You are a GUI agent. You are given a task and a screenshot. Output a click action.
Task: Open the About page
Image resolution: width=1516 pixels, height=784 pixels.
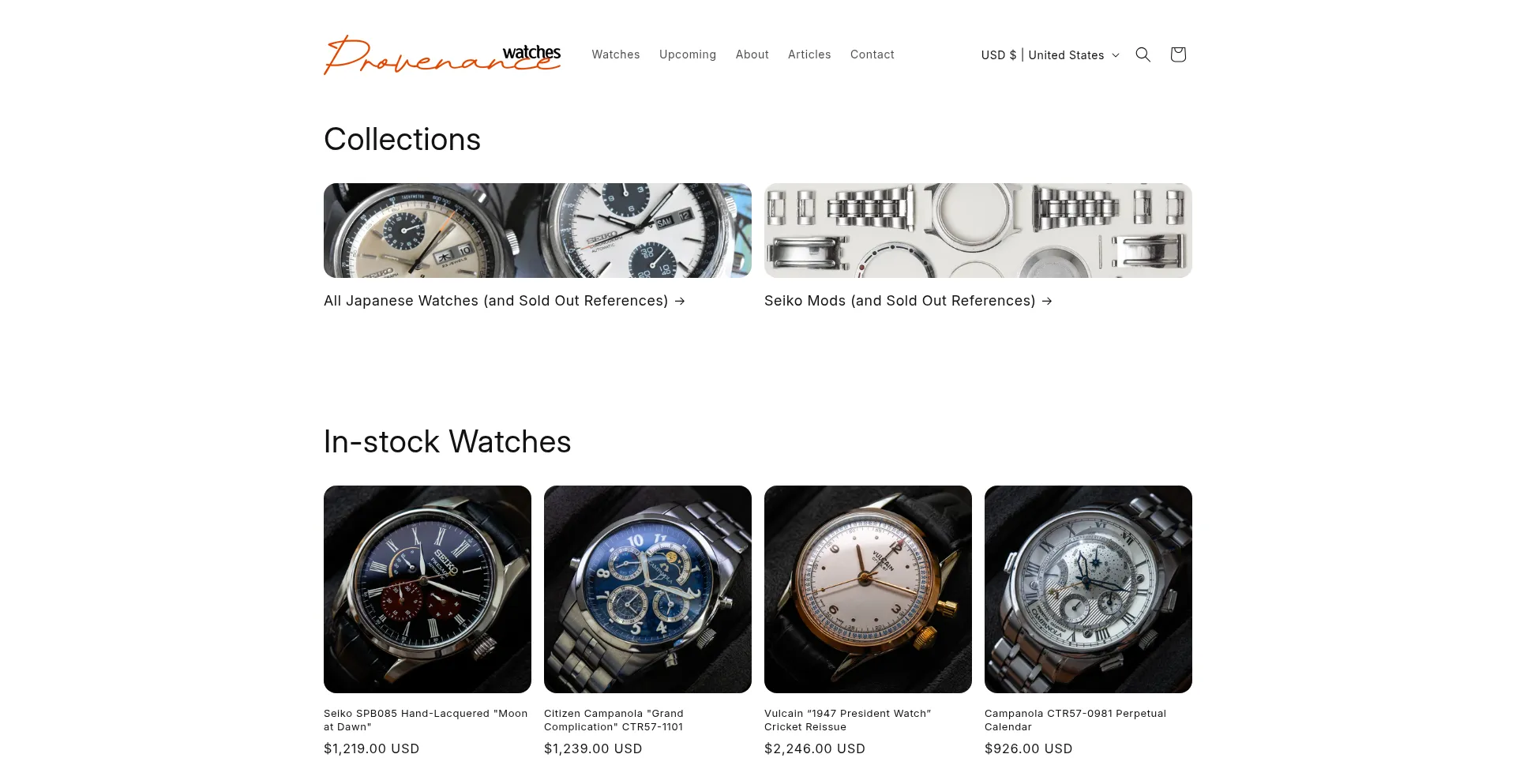point(752,54)
